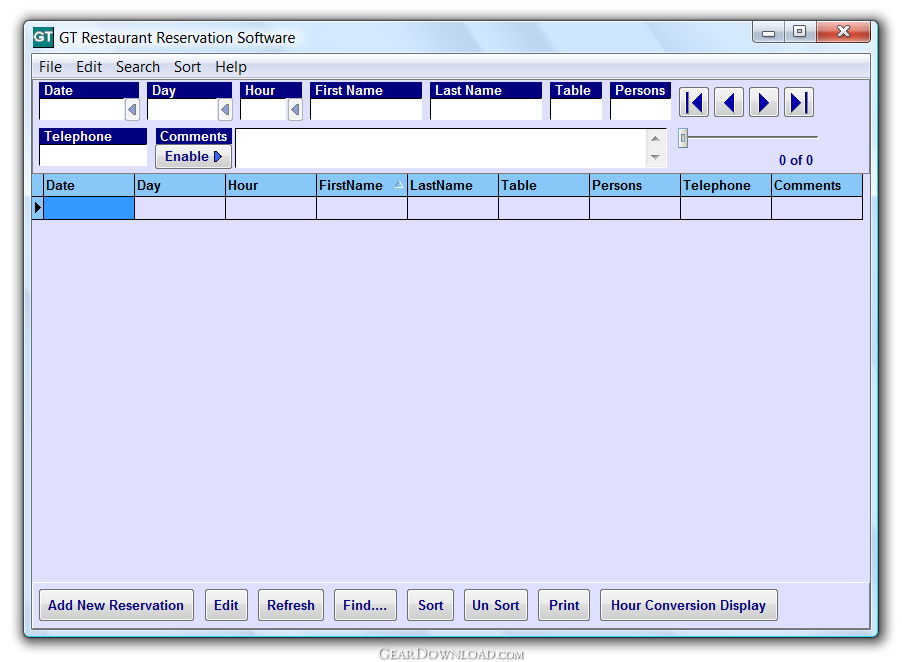Open the Edit menu
This screenshot has height=662, width=902.
(x=89, y=67)
